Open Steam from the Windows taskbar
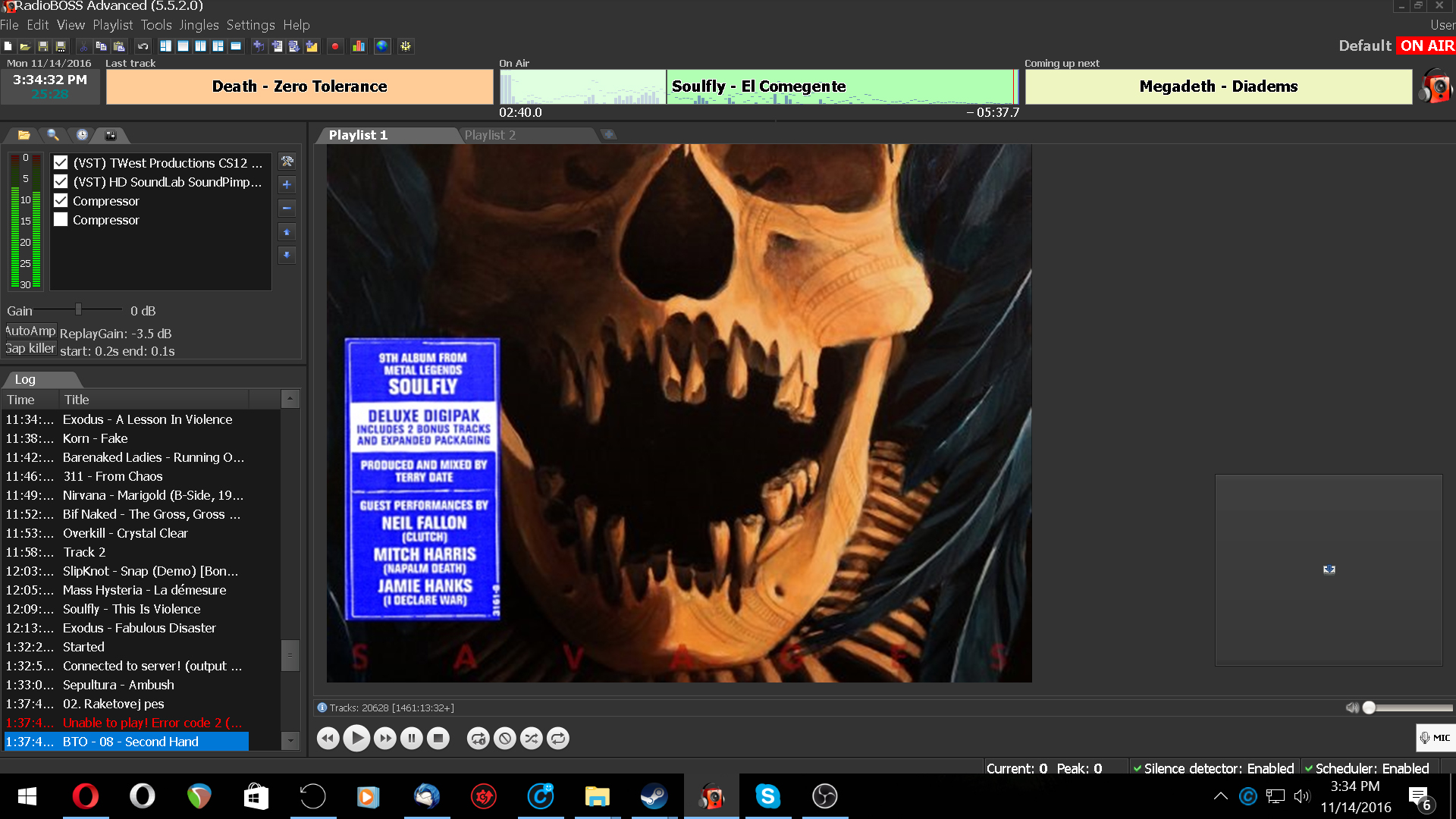 click(x=654, y=796)
